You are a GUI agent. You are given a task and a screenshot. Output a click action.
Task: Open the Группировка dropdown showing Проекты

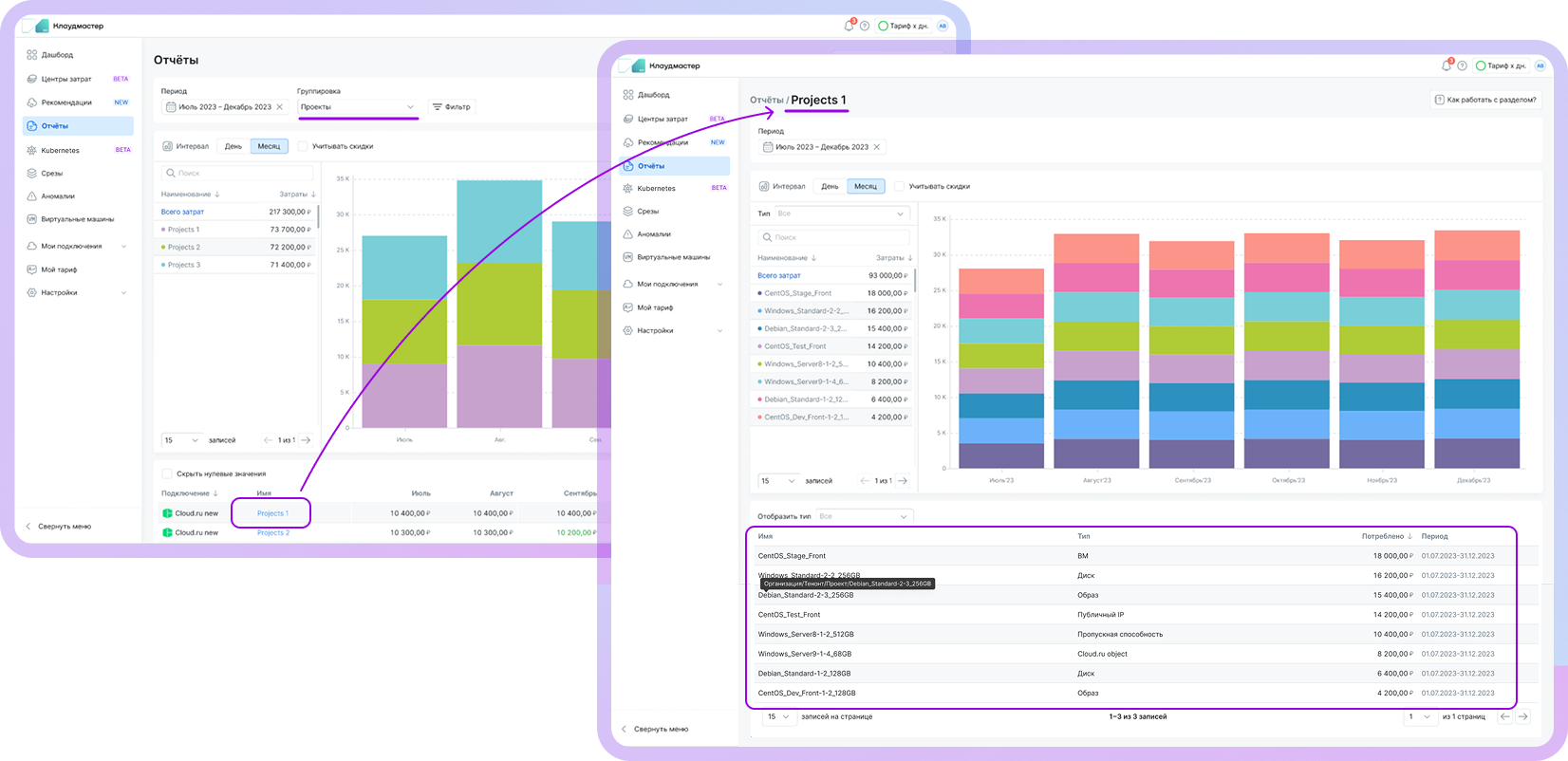point(357,107)
